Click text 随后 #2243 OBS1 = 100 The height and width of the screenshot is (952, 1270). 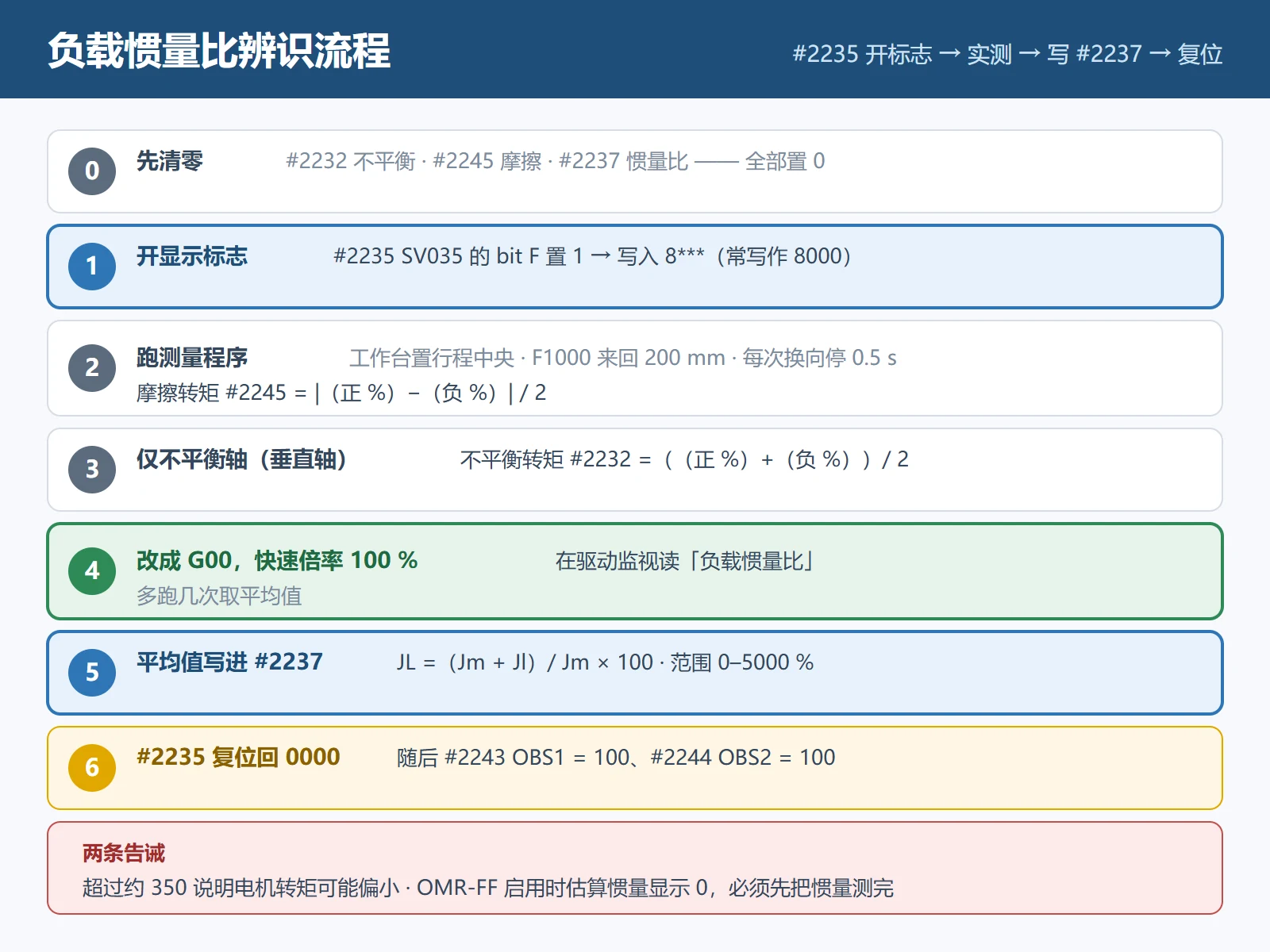click(513, 758)
